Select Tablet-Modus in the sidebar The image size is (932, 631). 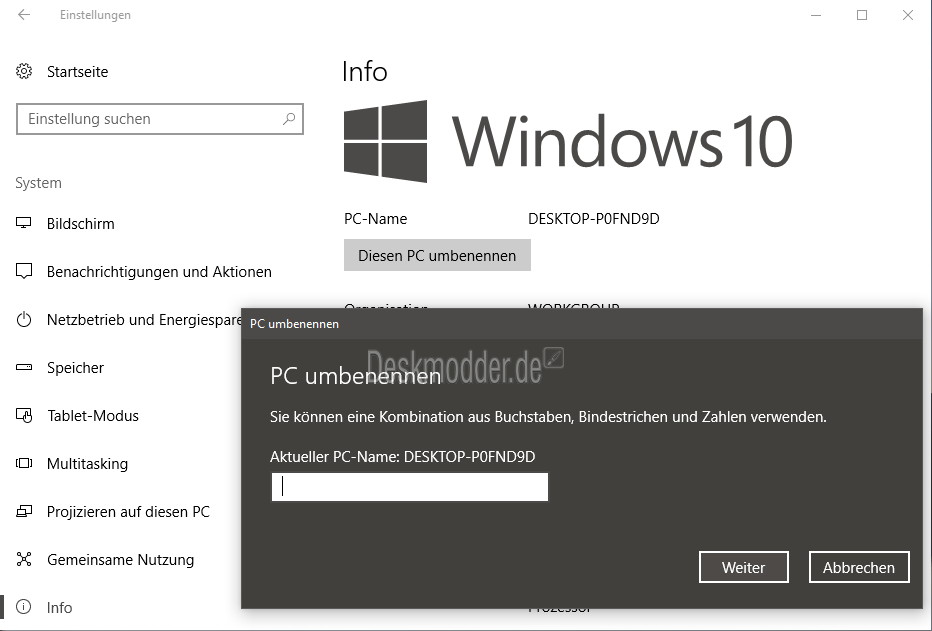(x=93, y=416)
